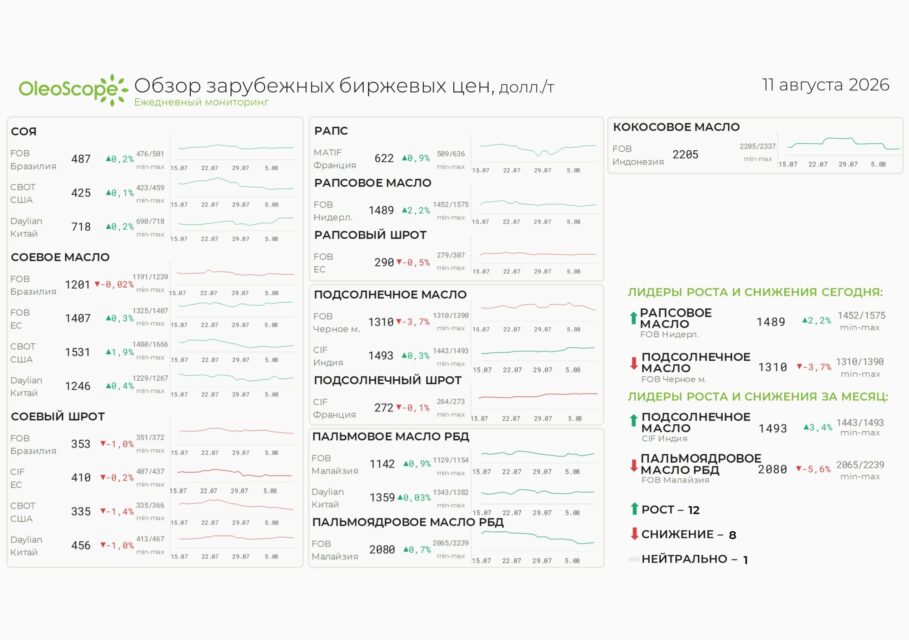This screenshot has height=640, width=909.
Task: Click the 'ЛИДЕРЫ РОСТА И СНИЖЕНИЯ ЗА МЕСЯЦ:' heading
Action: coord(758,397)
